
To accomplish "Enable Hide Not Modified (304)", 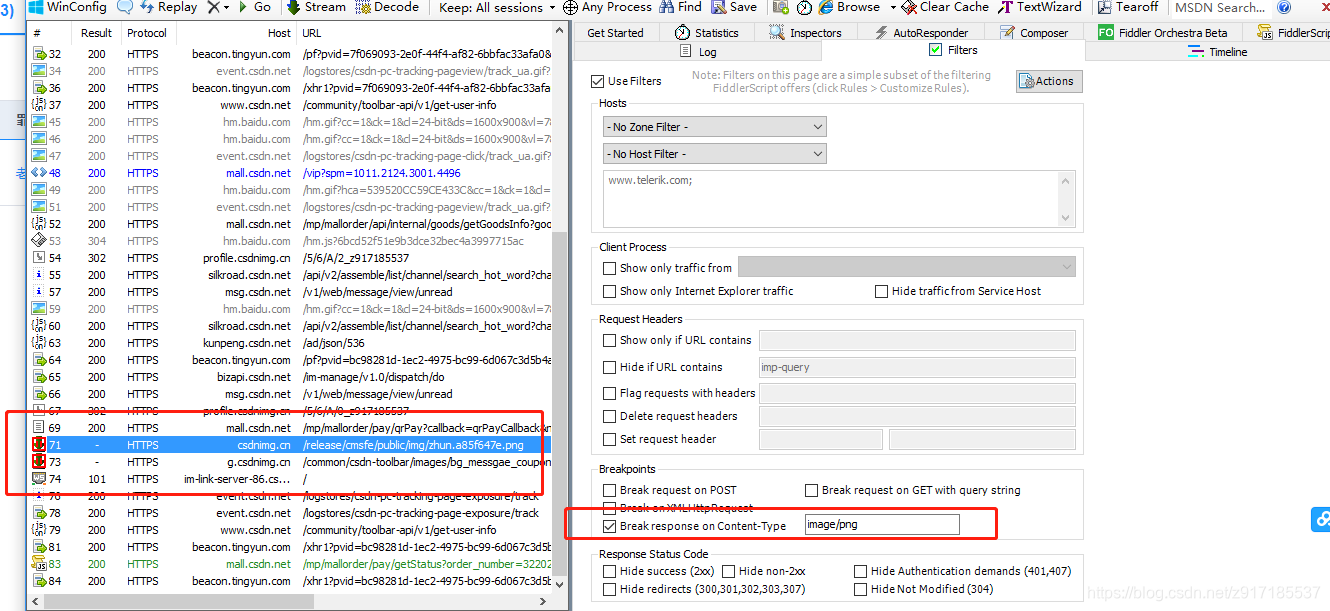I will pyautogui.click(x=861, y=589).
